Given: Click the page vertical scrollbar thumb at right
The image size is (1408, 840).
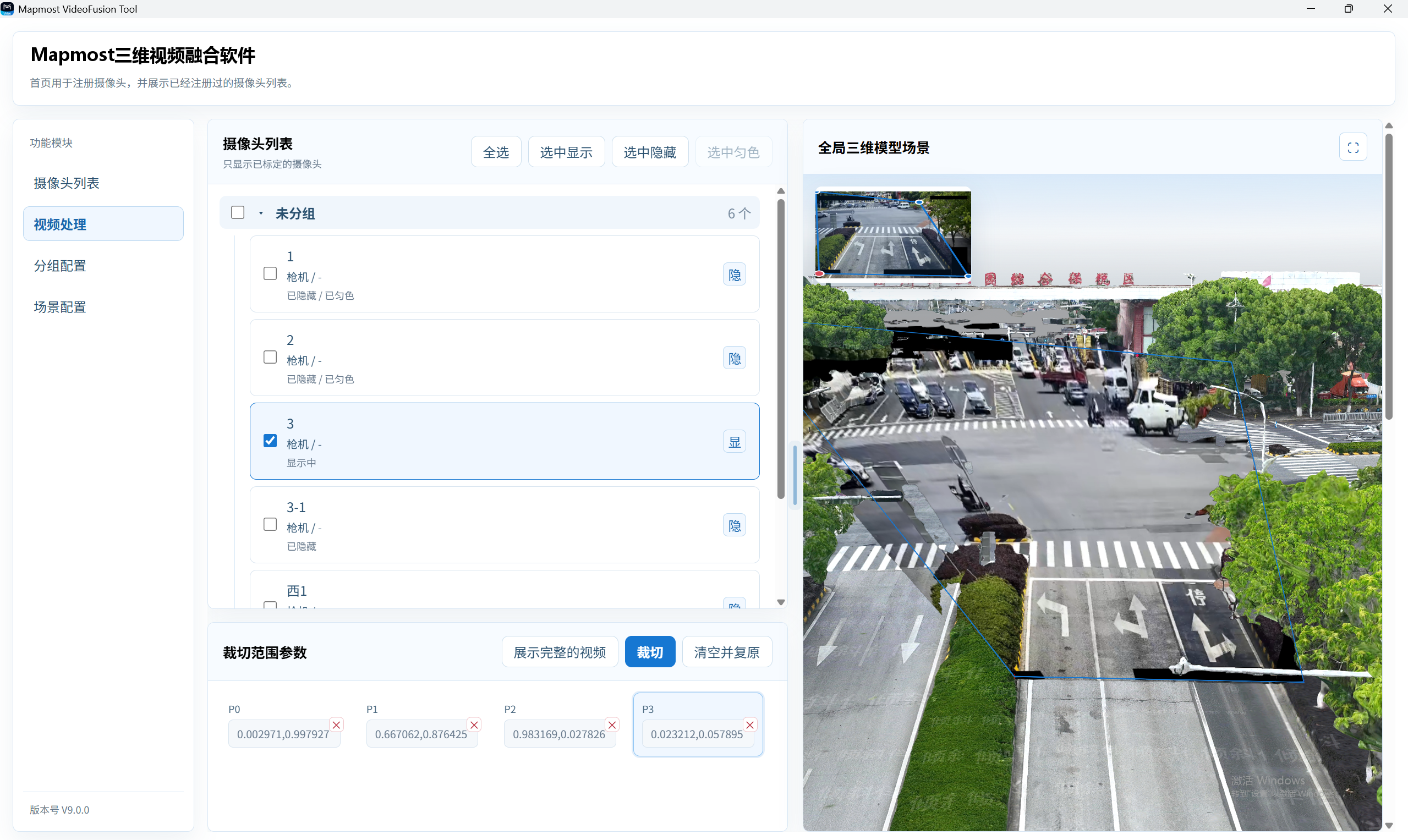Looking at the screenshot, I should coord(1389,276).
